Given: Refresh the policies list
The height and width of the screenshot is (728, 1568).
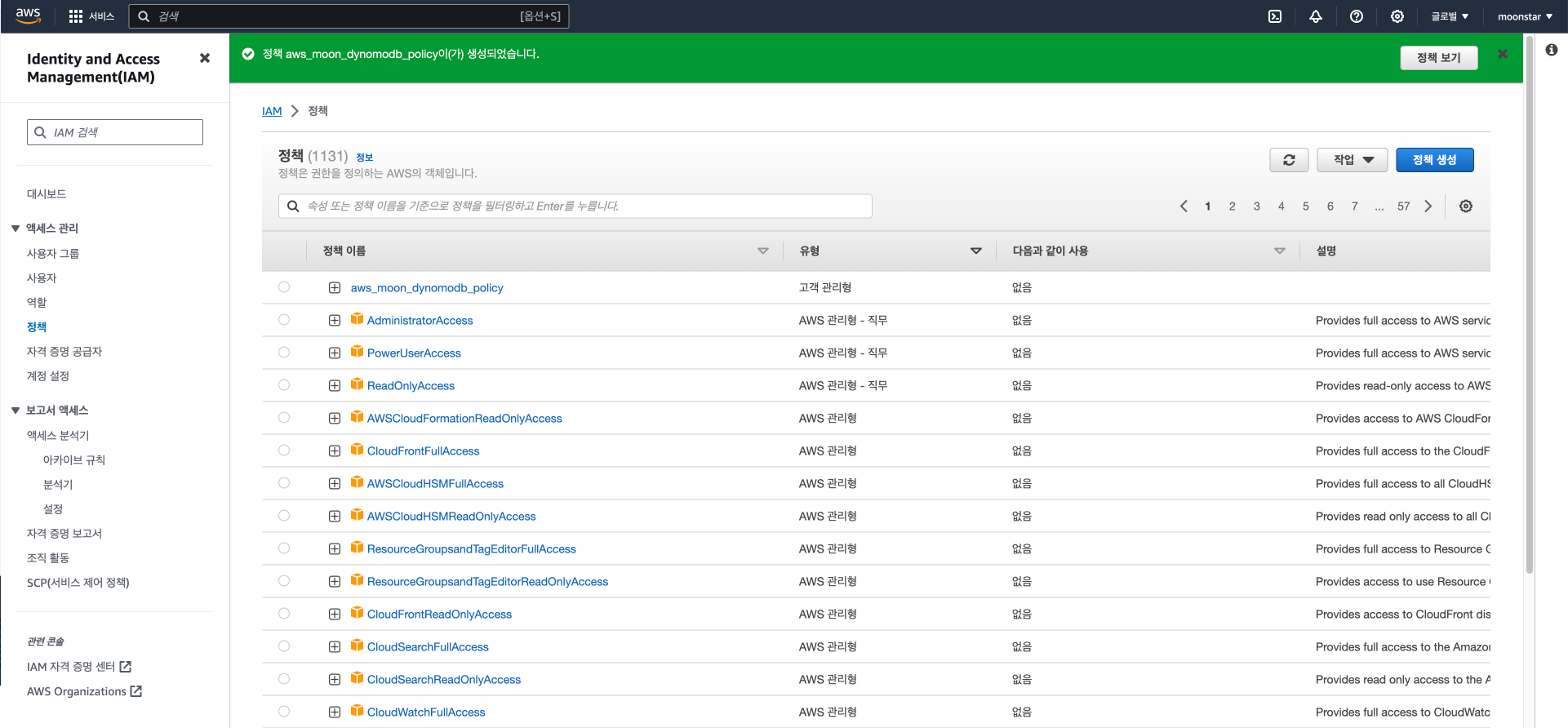Looking at the screenshot, I should tap(1289, 160).
